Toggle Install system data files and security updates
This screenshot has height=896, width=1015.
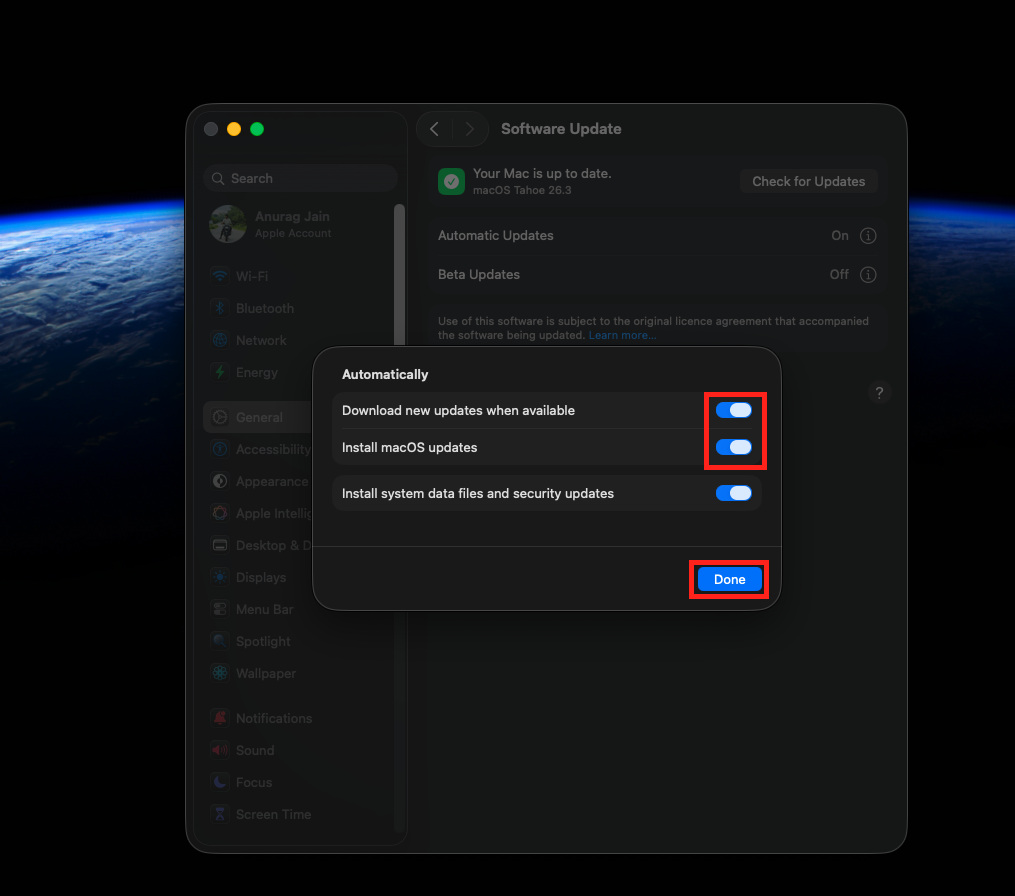click(734, 493)
